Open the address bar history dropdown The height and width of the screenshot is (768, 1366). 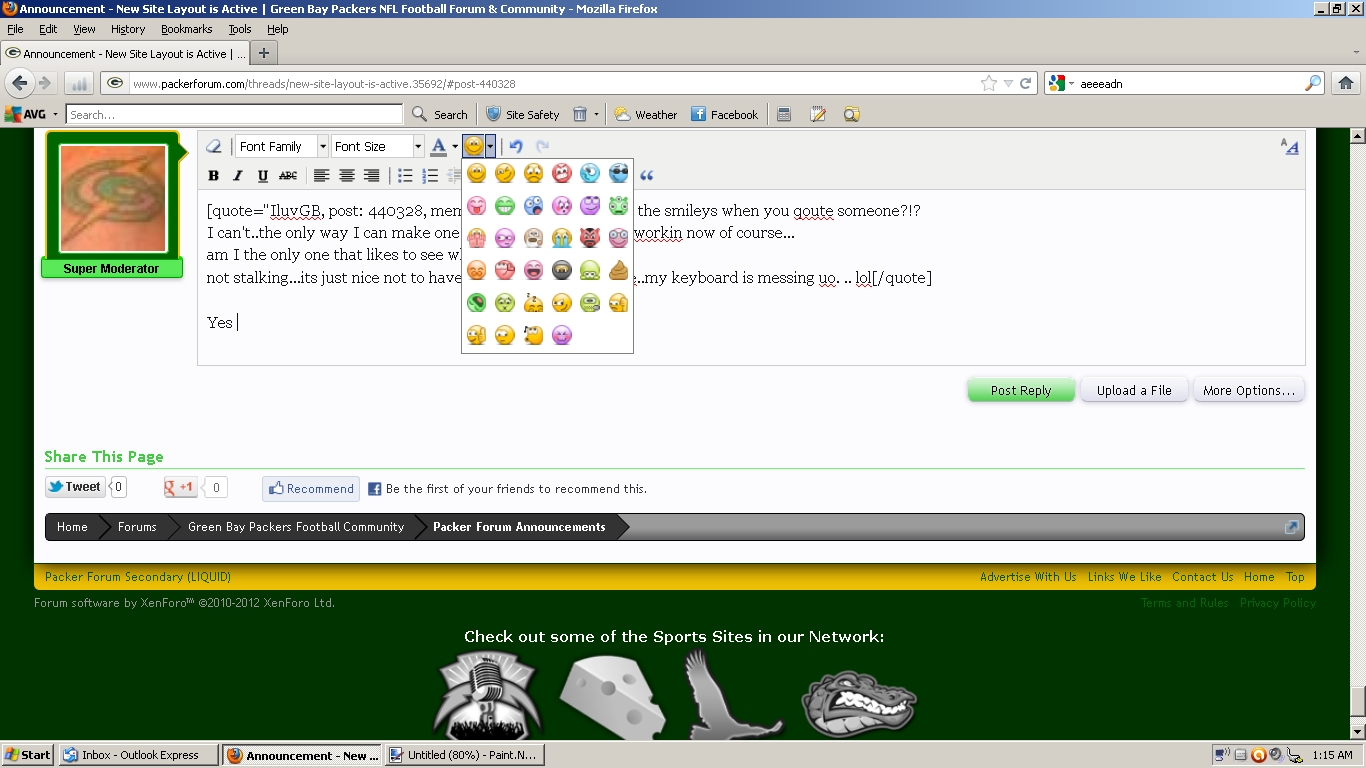coord(1008,84)
